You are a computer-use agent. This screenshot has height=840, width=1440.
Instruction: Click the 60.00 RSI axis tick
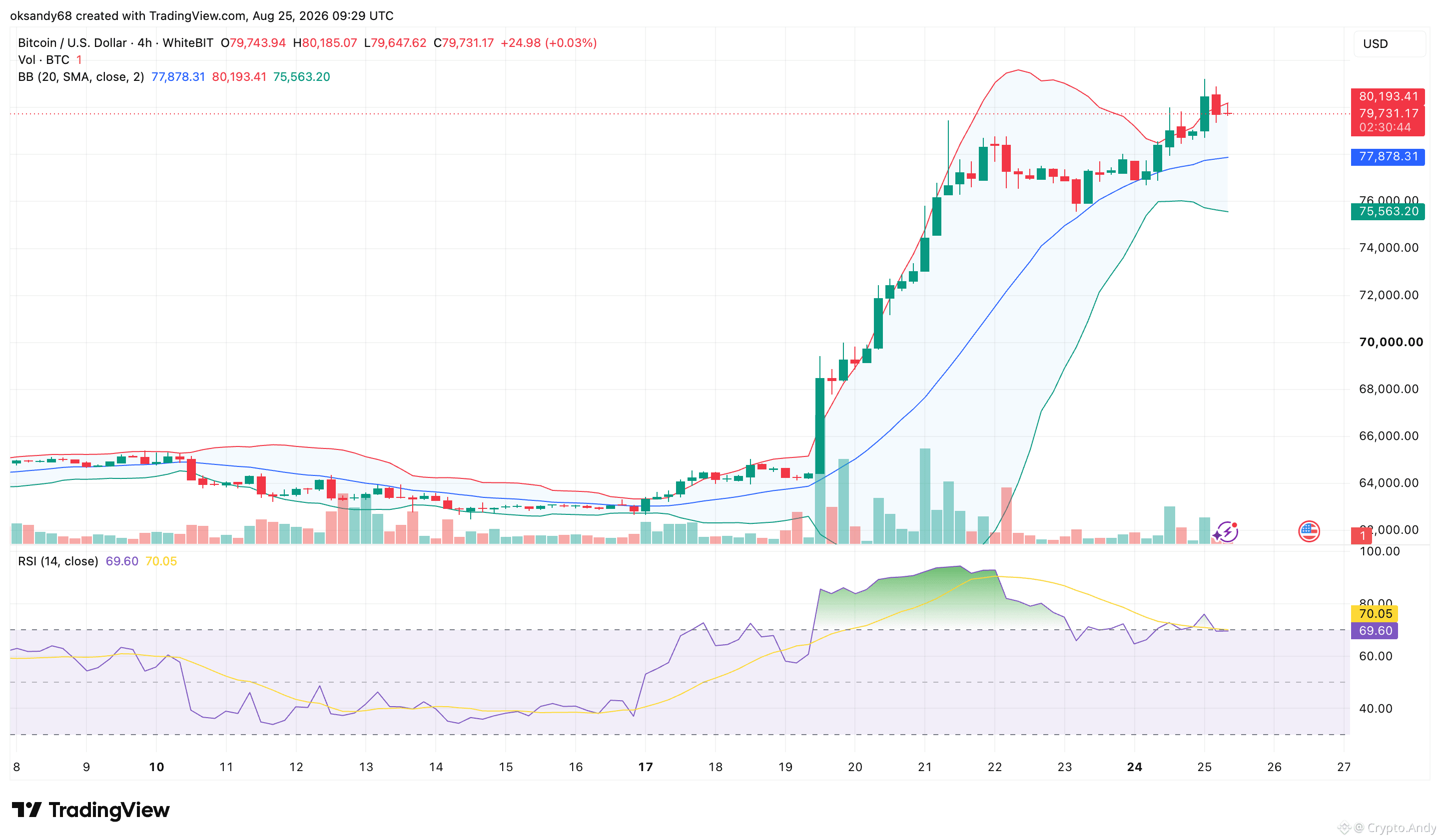tap(1376, 656)
